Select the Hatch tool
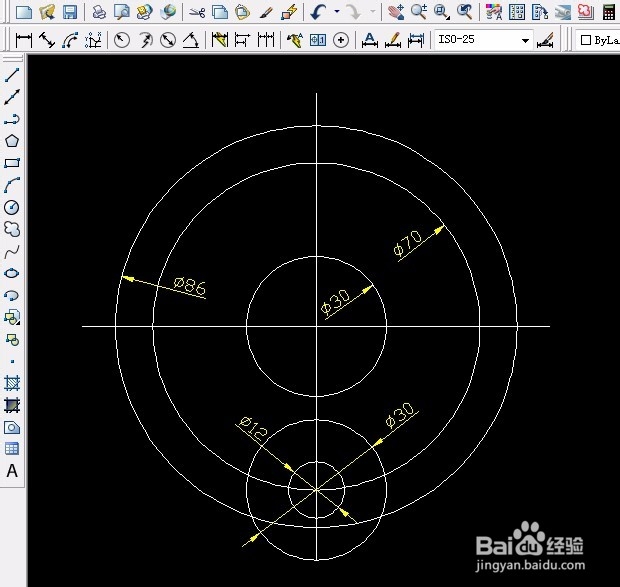The height and width of the screenshot is (587, 620). click(12, 383)
